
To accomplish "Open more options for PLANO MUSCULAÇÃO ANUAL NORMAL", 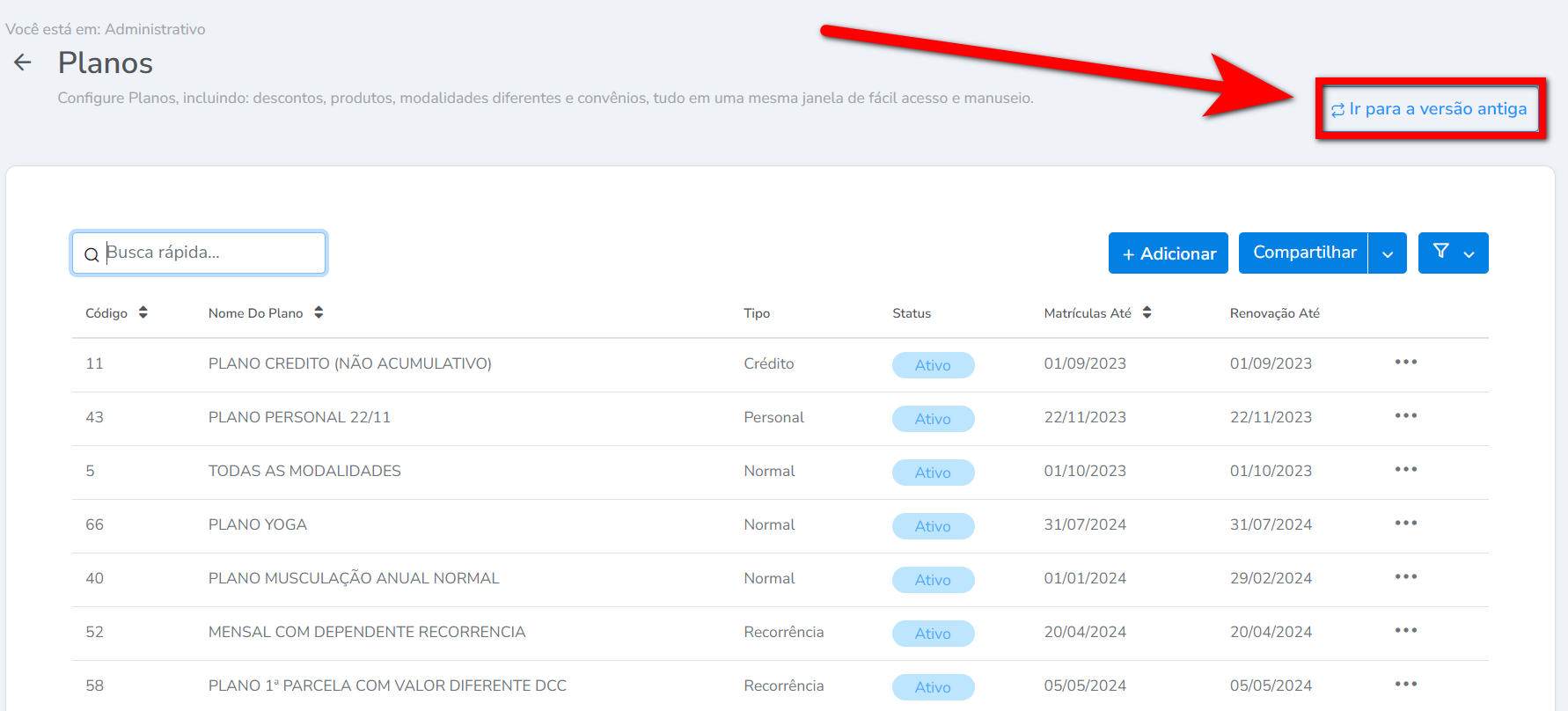I will (x=1405, y=577).
